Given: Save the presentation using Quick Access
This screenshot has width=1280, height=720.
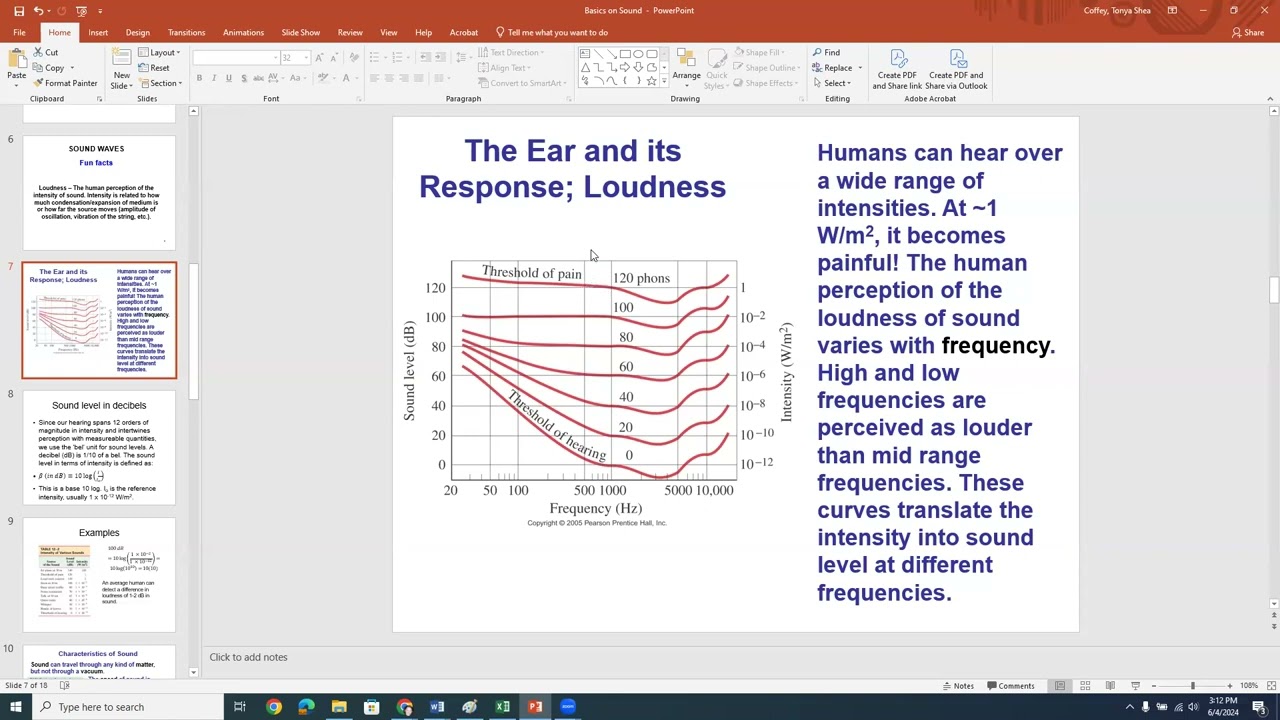Looking at the screenshot, I should (18, 11).
